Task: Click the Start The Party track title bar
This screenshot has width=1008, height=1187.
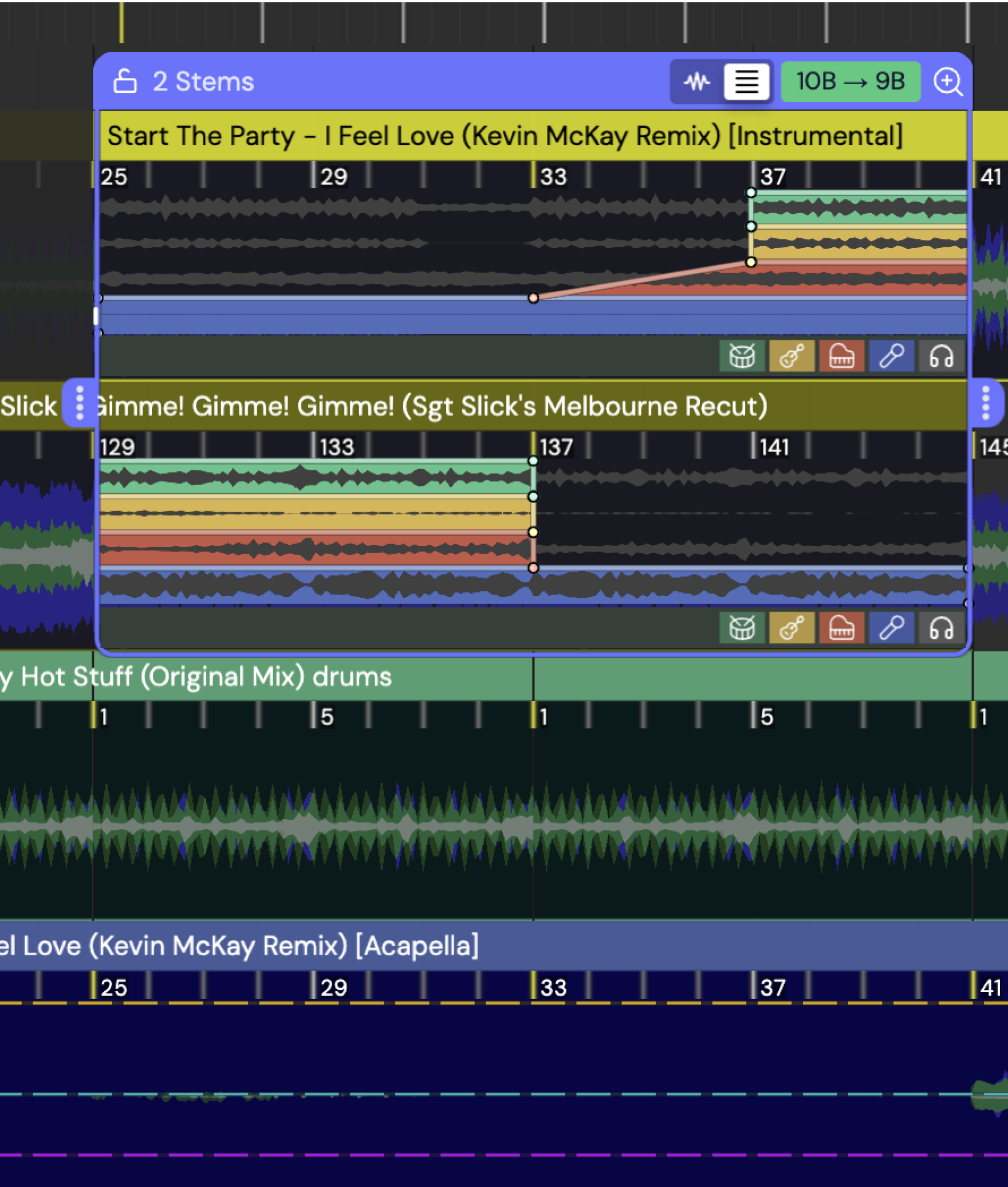Action: point(504,135)
